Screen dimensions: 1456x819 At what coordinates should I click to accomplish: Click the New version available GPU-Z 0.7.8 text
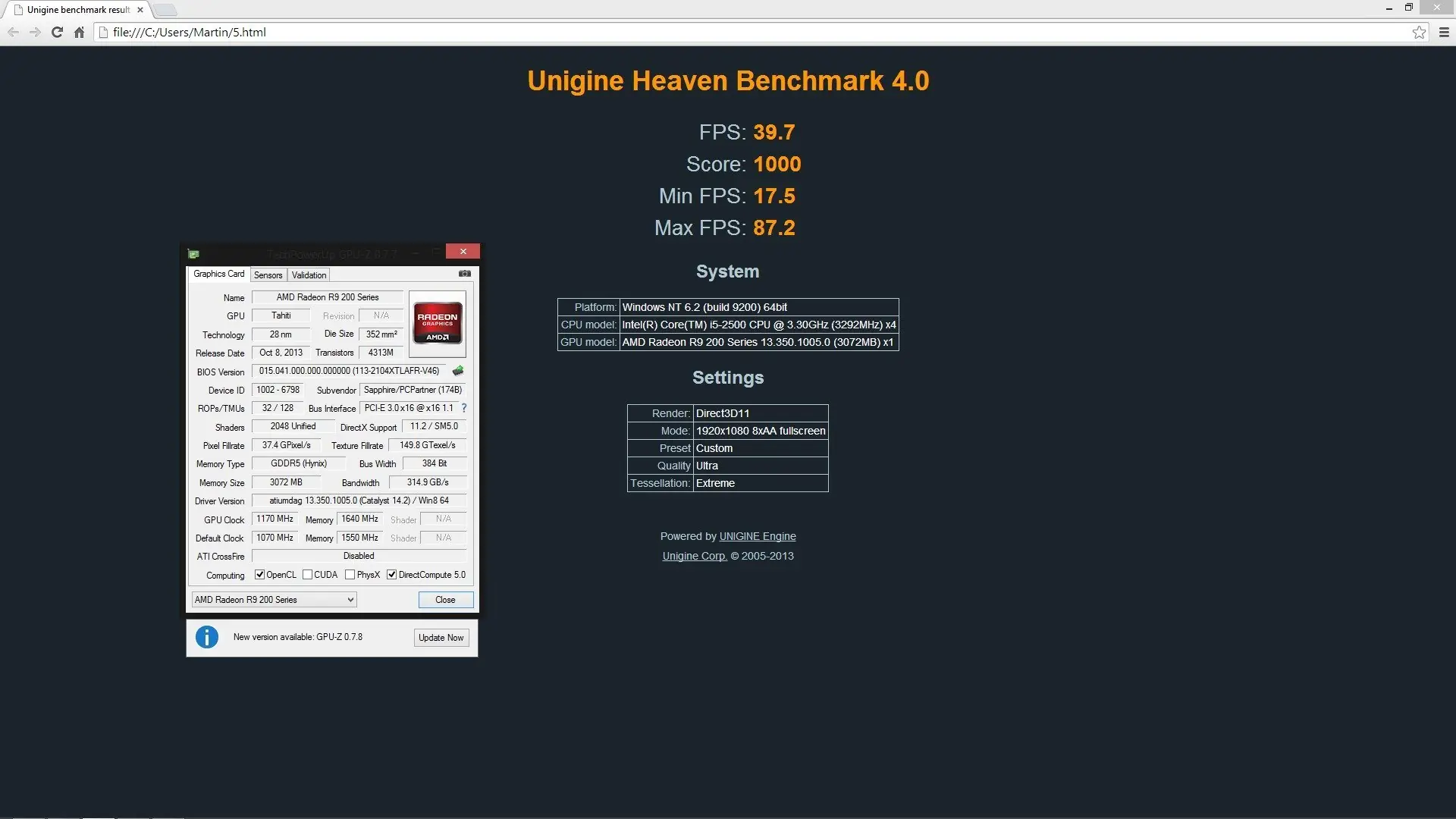click(298, 637)
